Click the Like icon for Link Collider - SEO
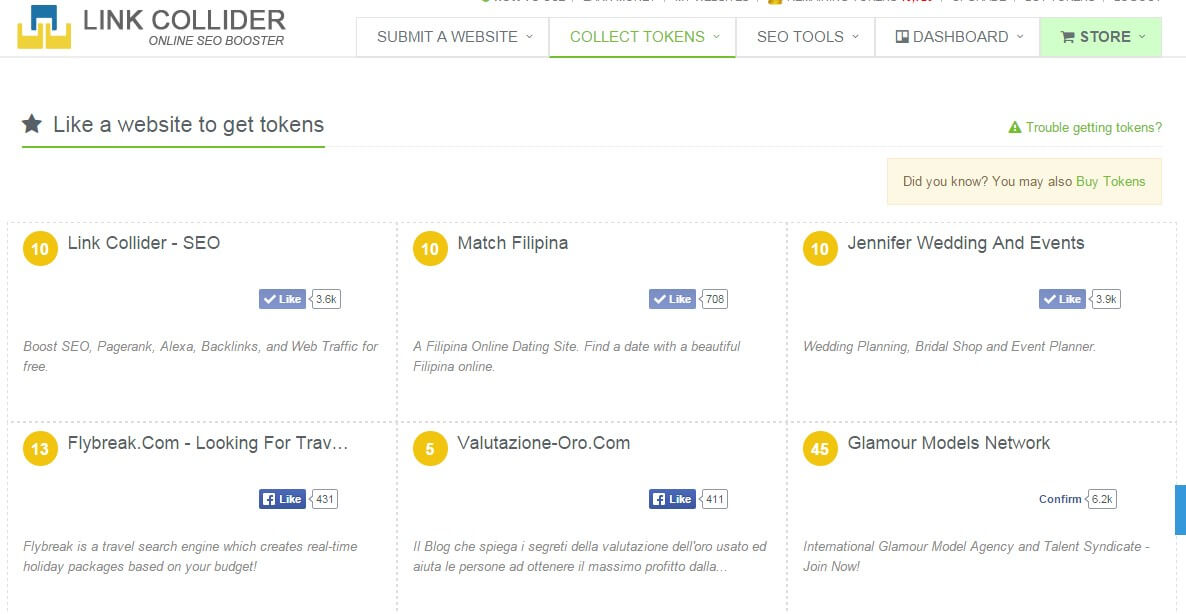The height and width of the screenshot is (614, 1186). point(271,298)
